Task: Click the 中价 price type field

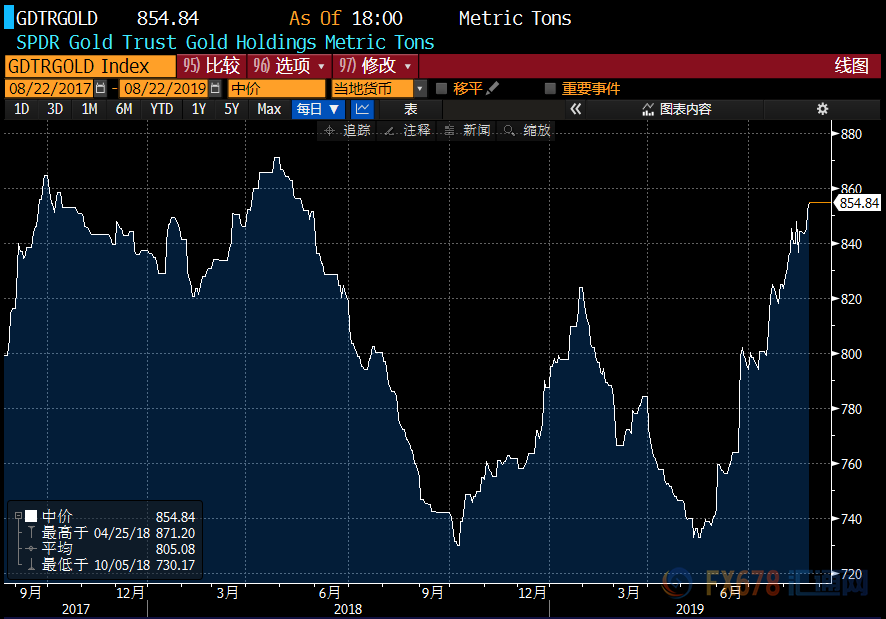Action: point(277,88)
